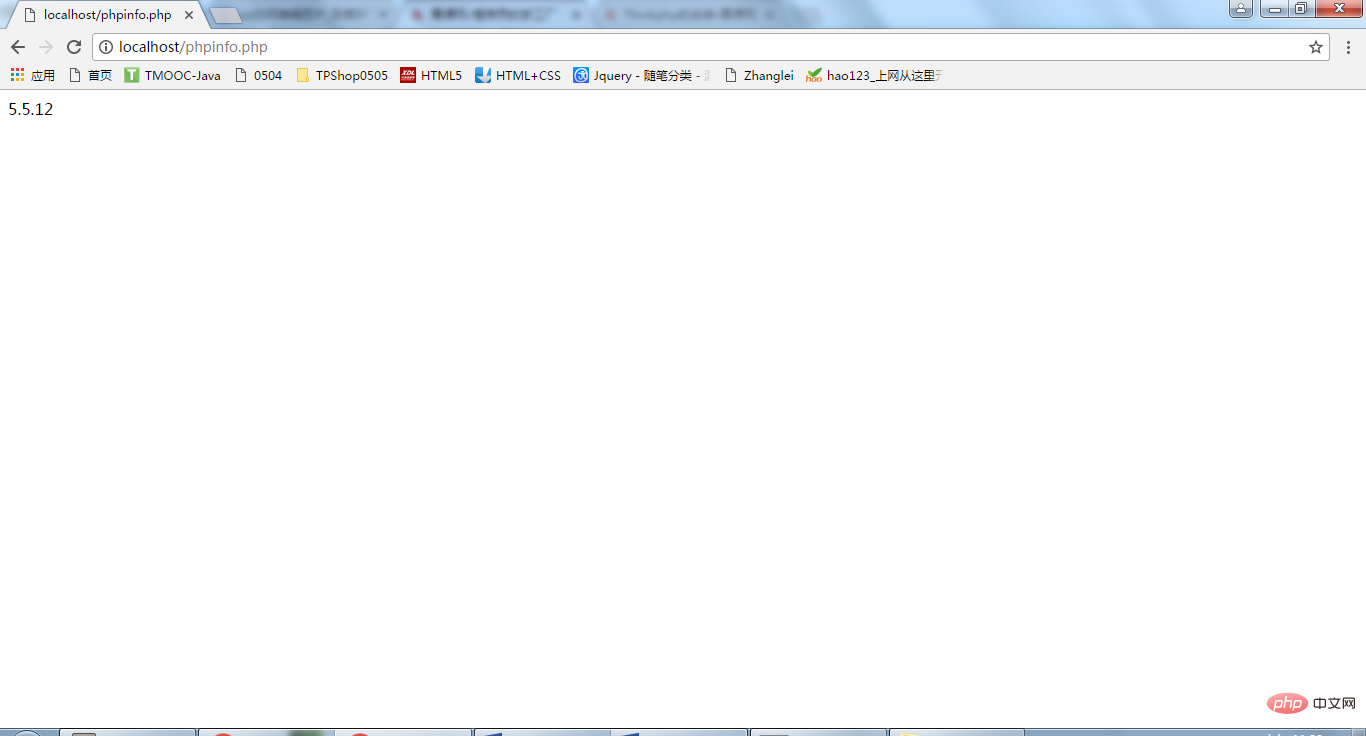Open the Jquery - 随笔分类 bookmark

click(642, 75)
